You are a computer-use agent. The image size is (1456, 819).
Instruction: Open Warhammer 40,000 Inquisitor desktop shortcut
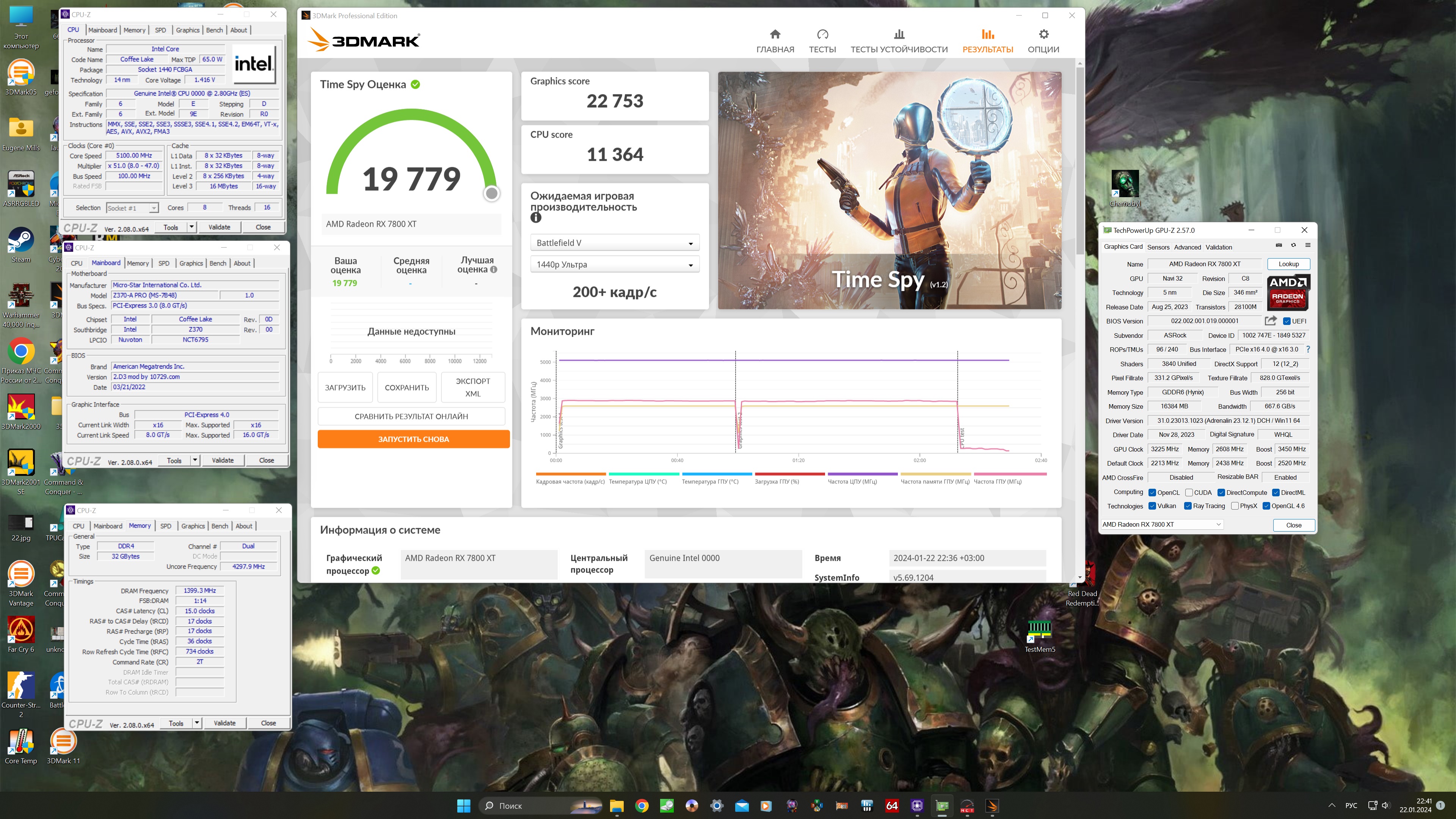coord(21,306)
